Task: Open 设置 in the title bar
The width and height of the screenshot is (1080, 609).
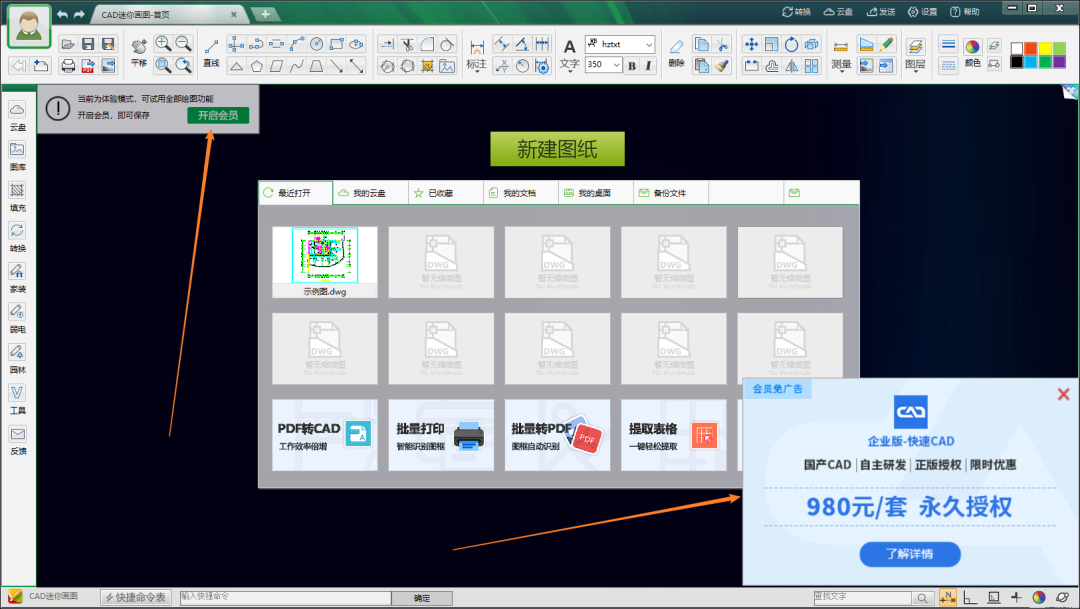Action: pos(922,12)
